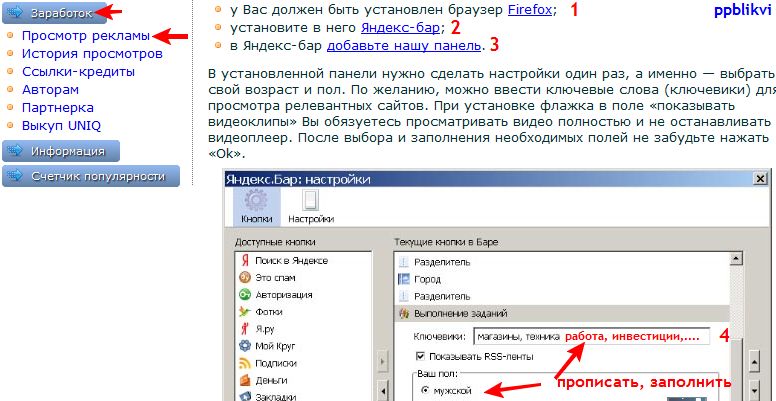Select the Авторизация key icon
Image resolution: width=776 pixels, height=401 pixels.
pos(245,295)
